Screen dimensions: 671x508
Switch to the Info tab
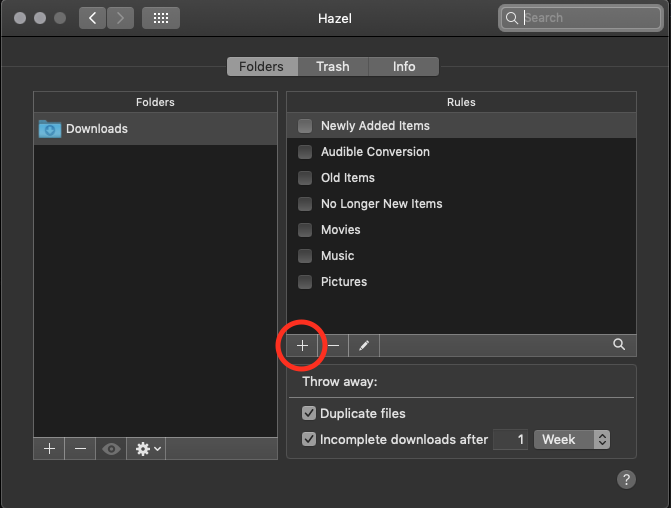tap(404, 67)
